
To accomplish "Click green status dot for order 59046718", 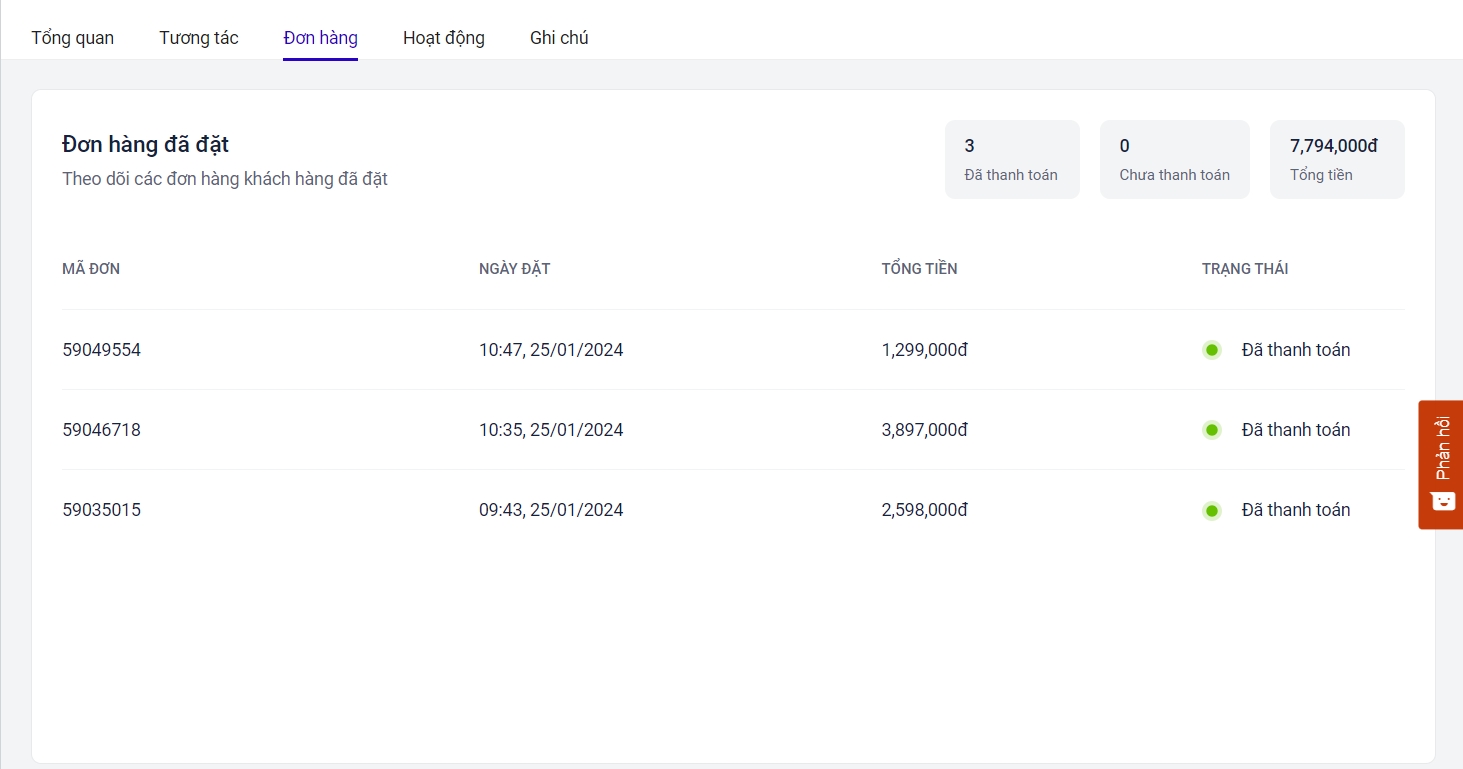I will coord(1212,430).
